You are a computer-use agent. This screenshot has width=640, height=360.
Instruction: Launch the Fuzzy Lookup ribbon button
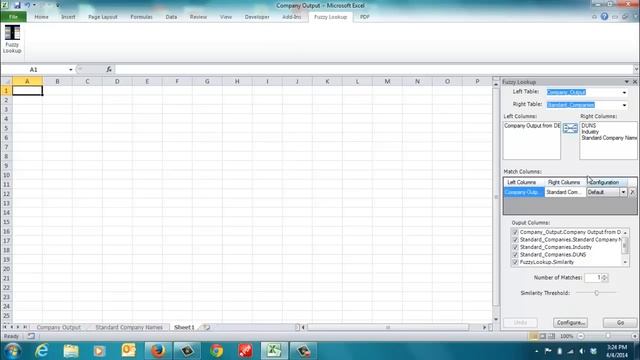[x=12, y=39]
